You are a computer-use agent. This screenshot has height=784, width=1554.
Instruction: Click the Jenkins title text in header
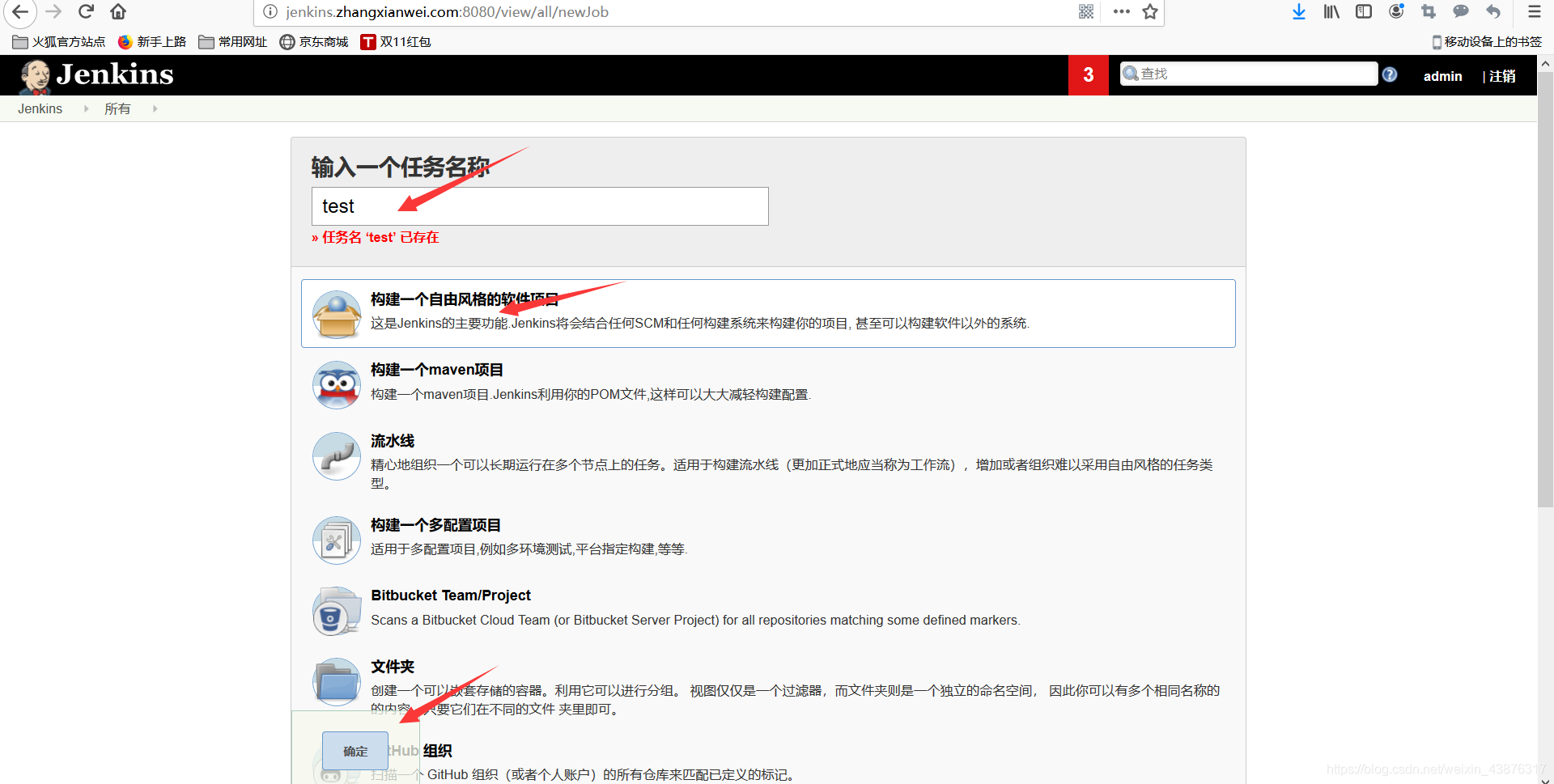[x=115, y=74]
